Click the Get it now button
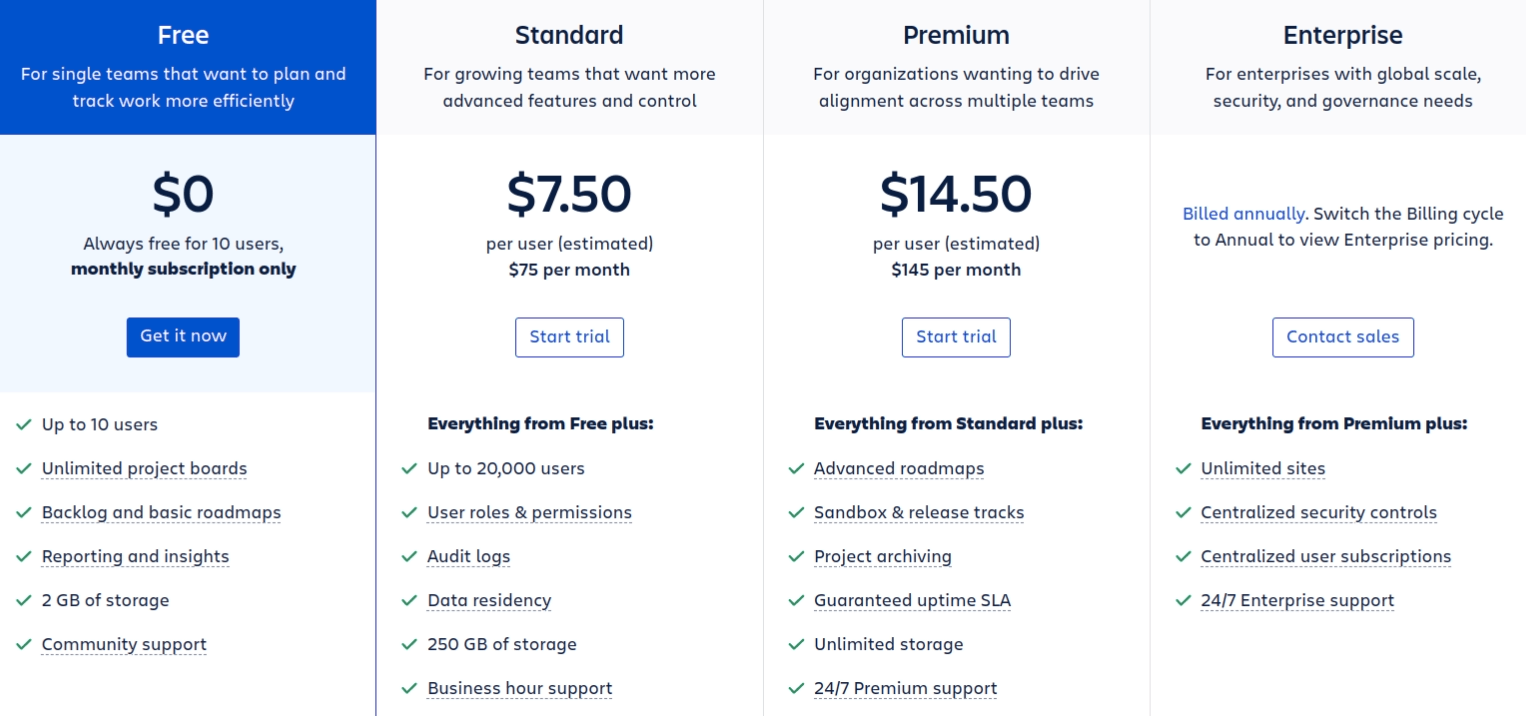 coord(183,337)
